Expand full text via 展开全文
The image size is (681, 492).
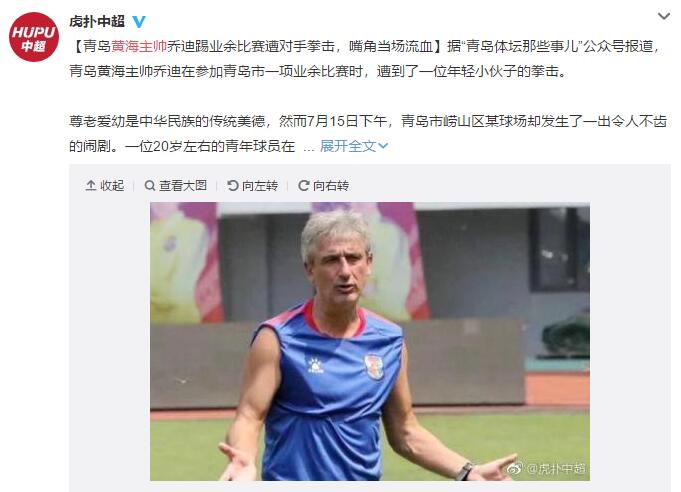coord(348,146)
